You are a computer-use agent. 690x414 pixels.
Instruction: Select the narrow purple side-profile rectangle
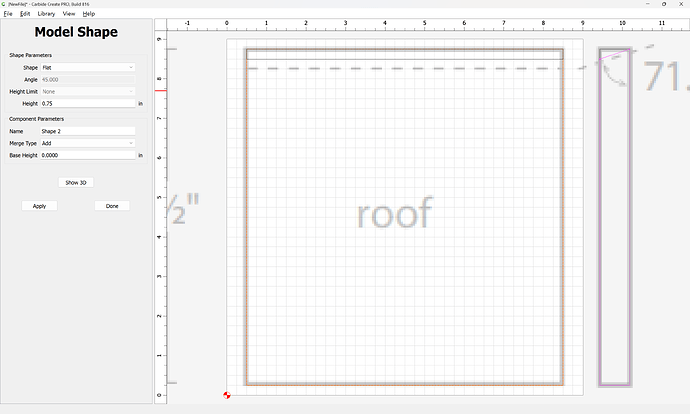(615, 218)
